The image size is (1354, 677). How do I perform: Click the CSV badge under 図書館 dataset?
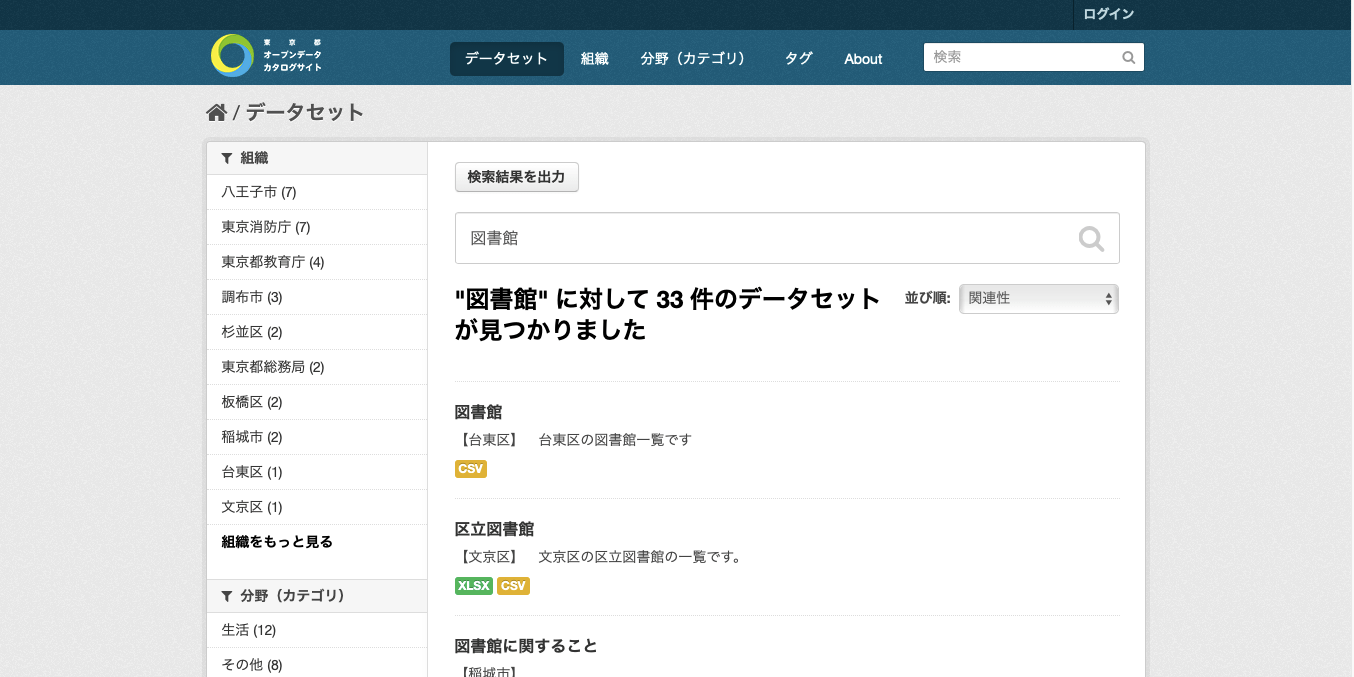click(x=471, y=469)
